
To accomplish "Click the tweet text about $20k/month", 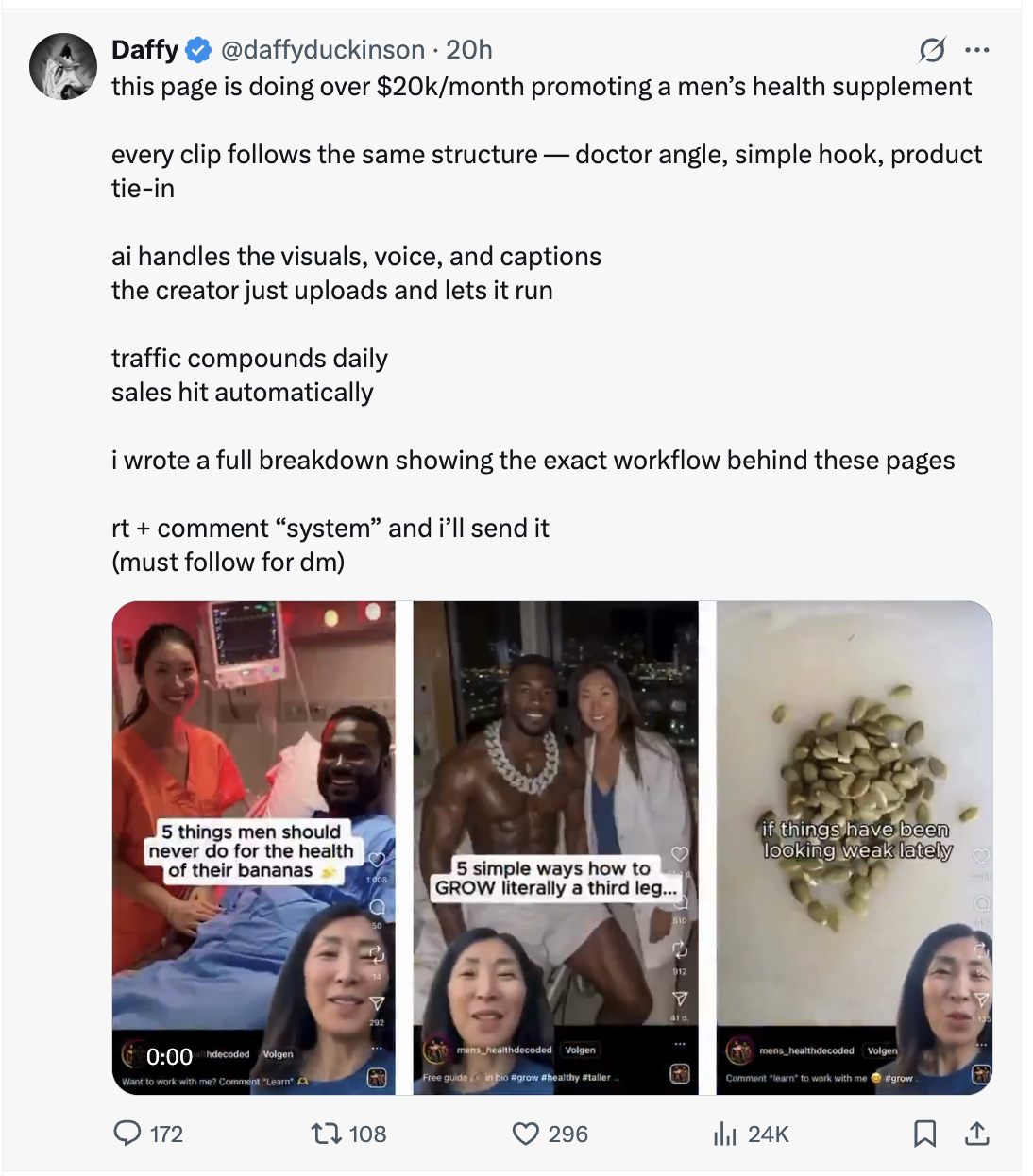I will [541, 87].
